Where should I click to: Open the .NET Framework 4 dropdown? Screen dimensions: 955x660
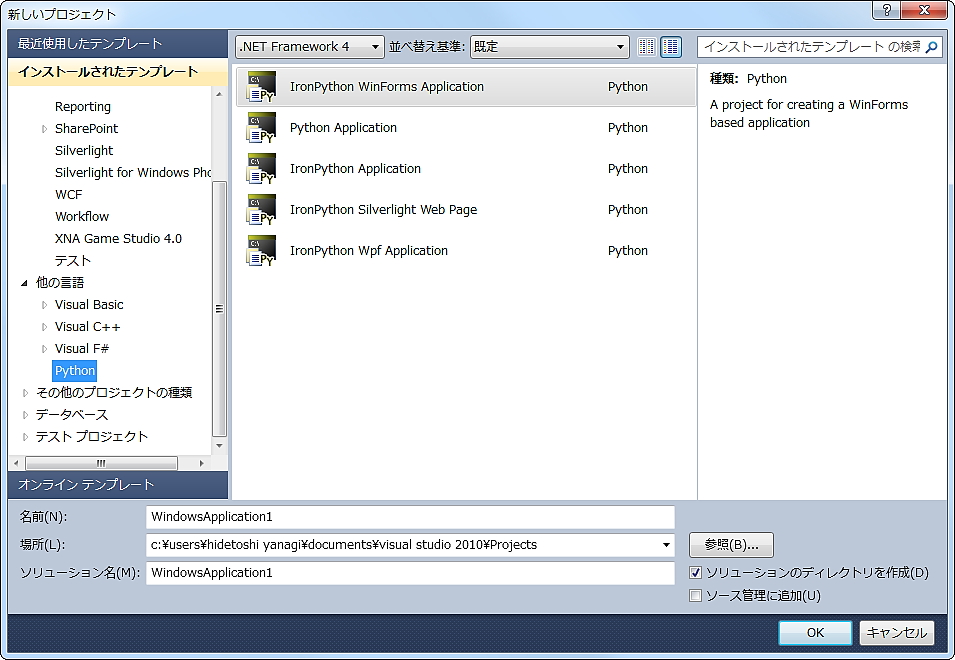click(x=310, y=47)
